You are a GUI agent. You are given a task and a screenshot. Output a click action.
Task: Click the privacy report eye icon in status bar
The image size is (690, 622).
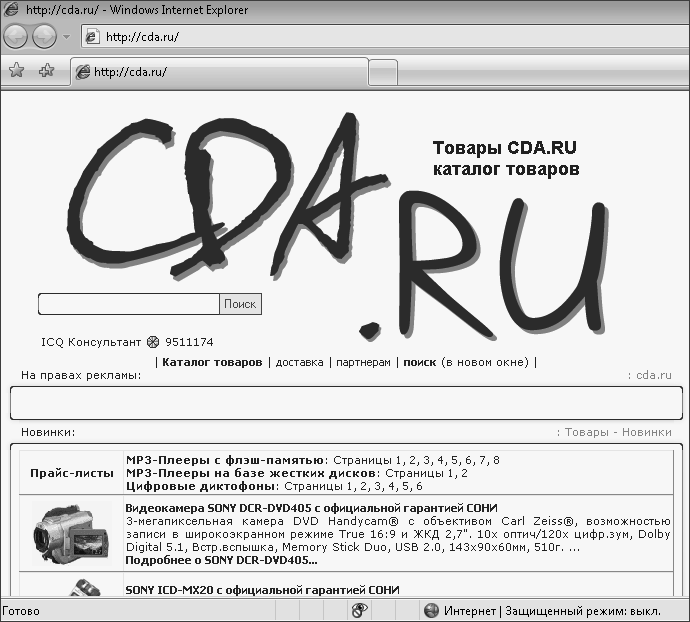357,610
